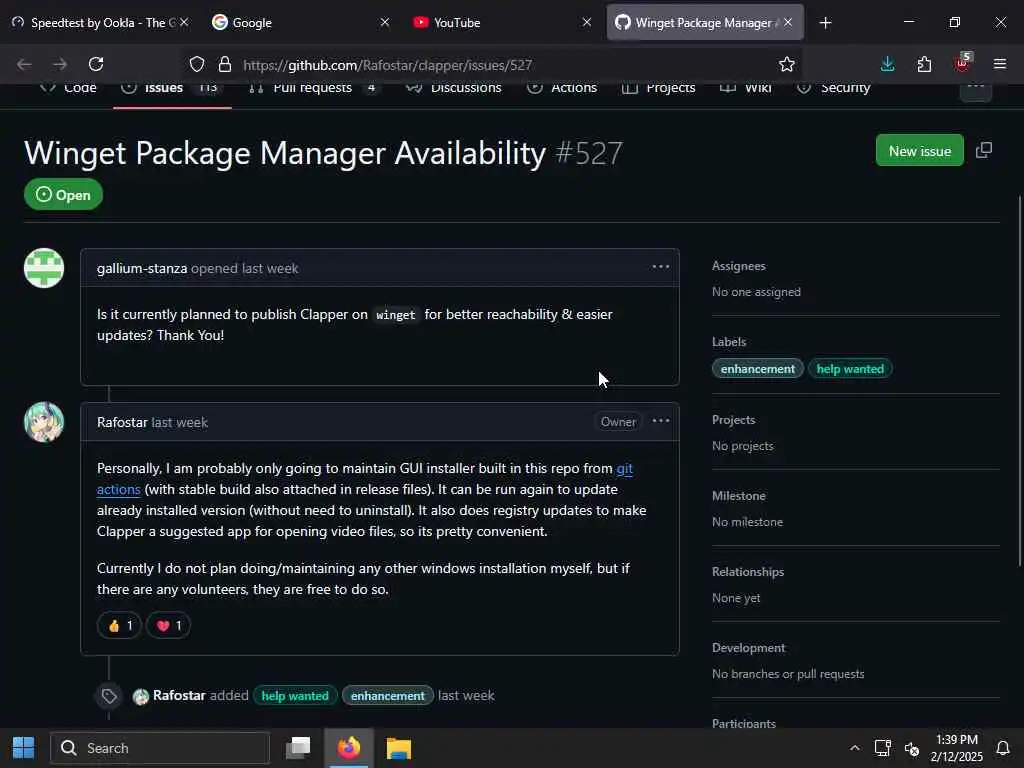Open the Rafostar username link in comment header

click(x=122, y=423)
